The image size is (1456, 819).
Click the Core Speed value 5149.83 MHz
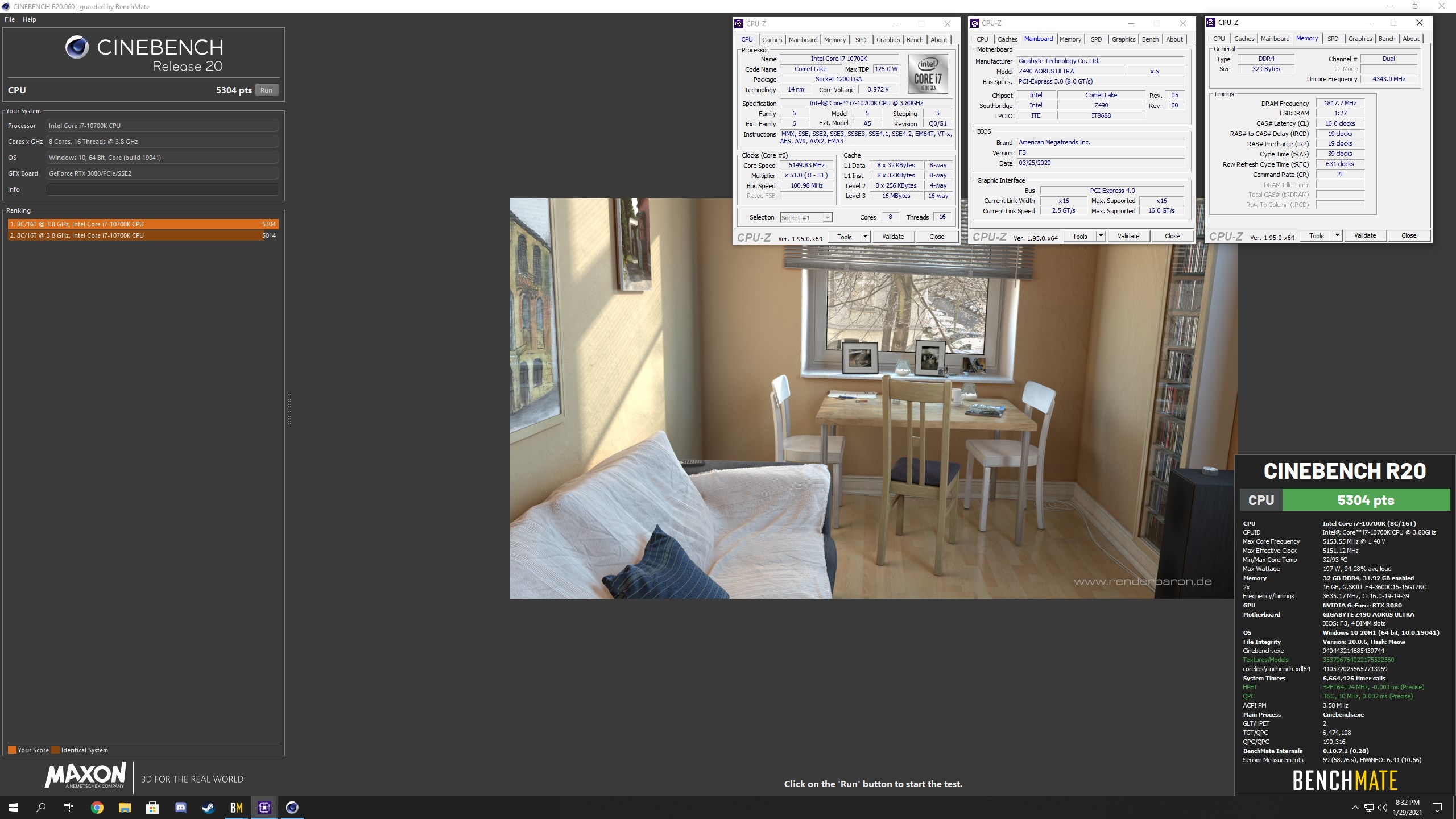tap(806, 165)
